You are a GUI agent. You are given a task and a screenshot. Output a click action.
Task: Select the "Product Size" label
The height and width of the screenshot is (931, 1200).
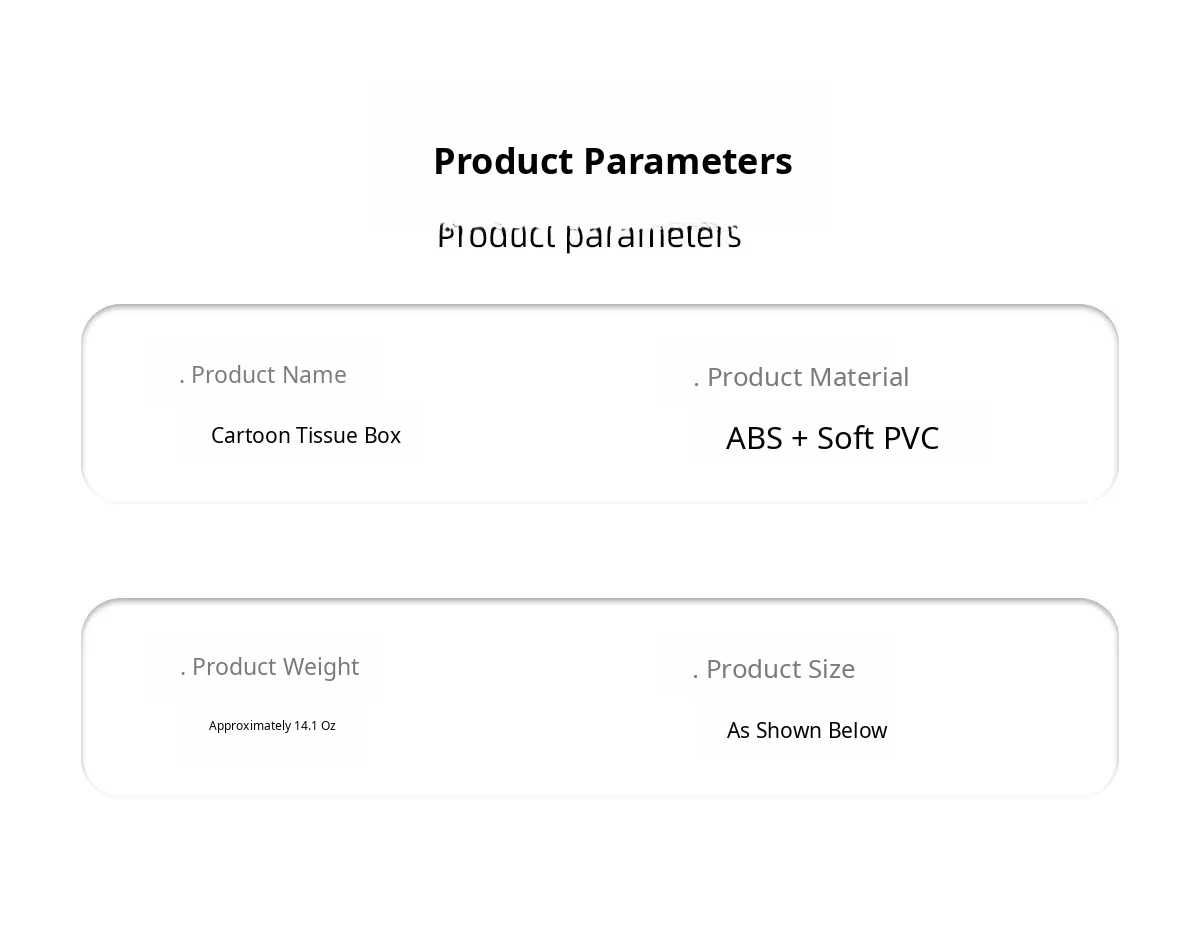click(x=780, y=669)
